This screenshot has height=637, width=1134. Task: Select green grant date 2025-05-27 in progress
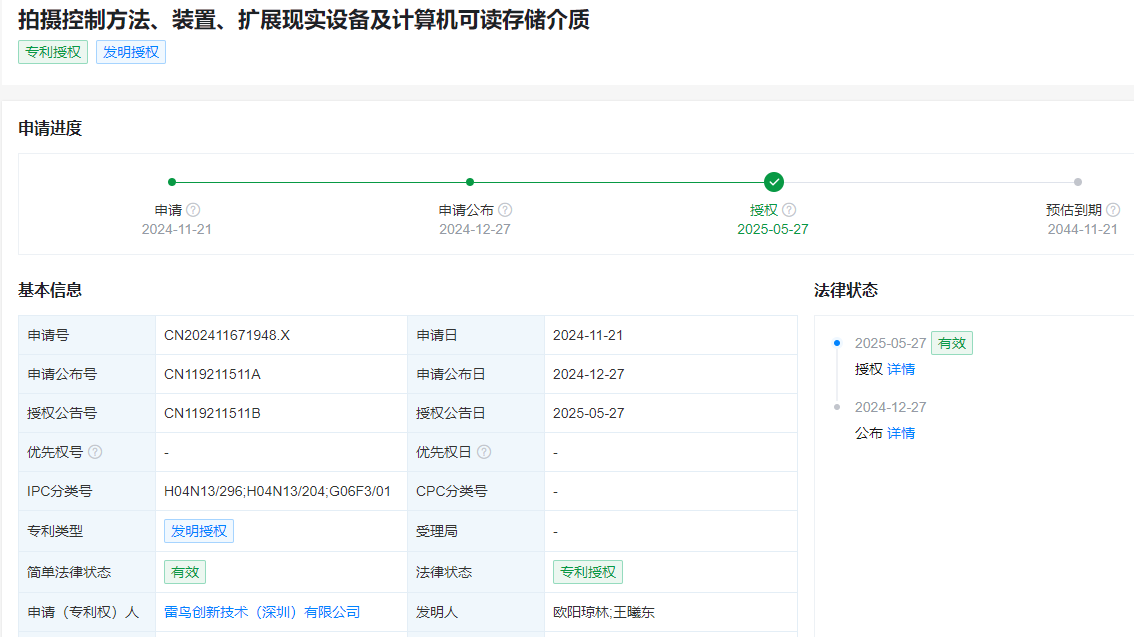point(773,229)
